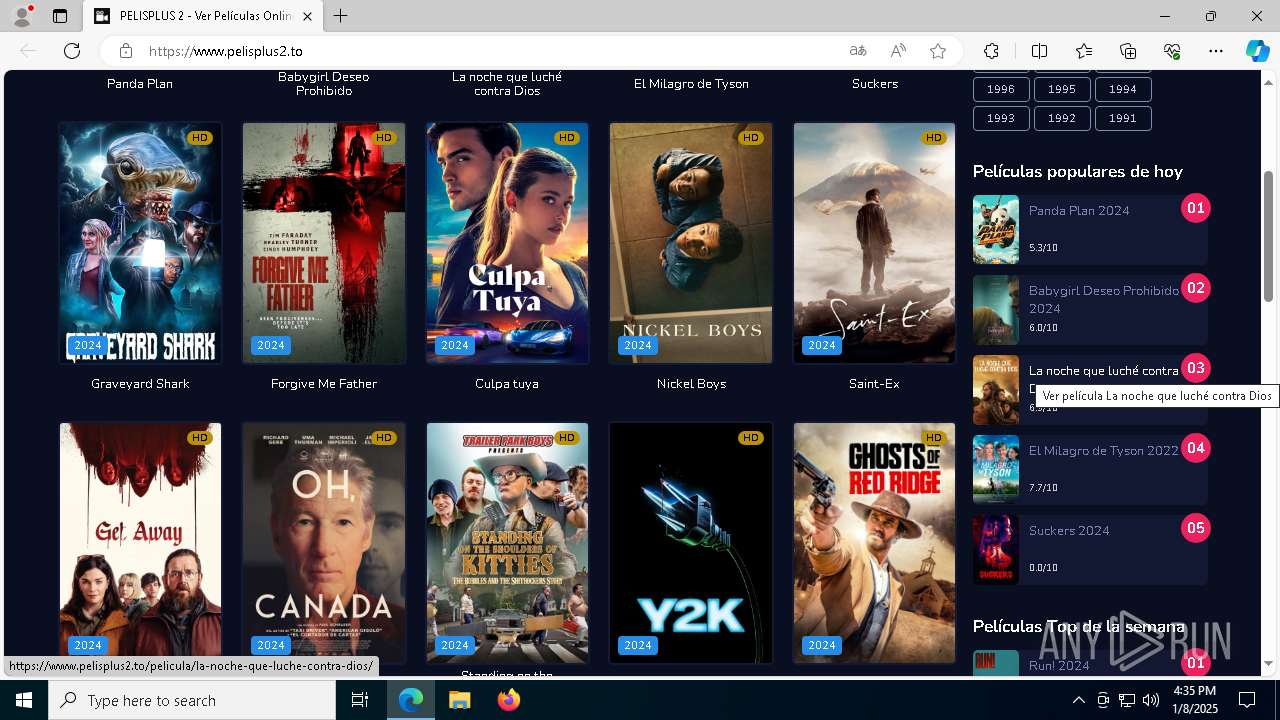Screen dimensions: 1280x720
Task: Click the Culpa tuya title text
Action: coord(507,384)
